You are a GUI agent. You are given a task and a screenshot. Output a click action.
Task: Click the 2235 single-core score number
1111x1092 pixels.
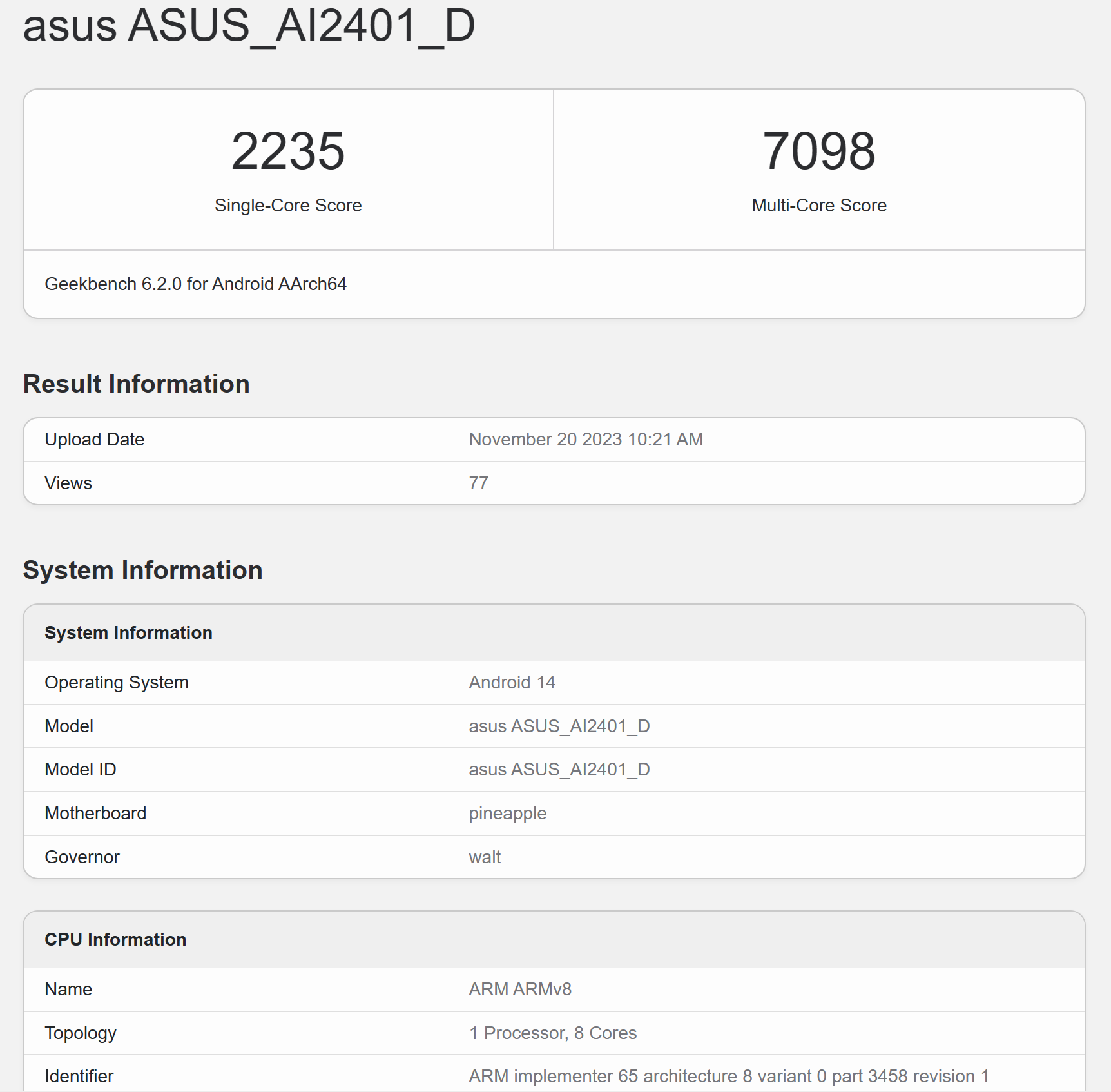288,151
